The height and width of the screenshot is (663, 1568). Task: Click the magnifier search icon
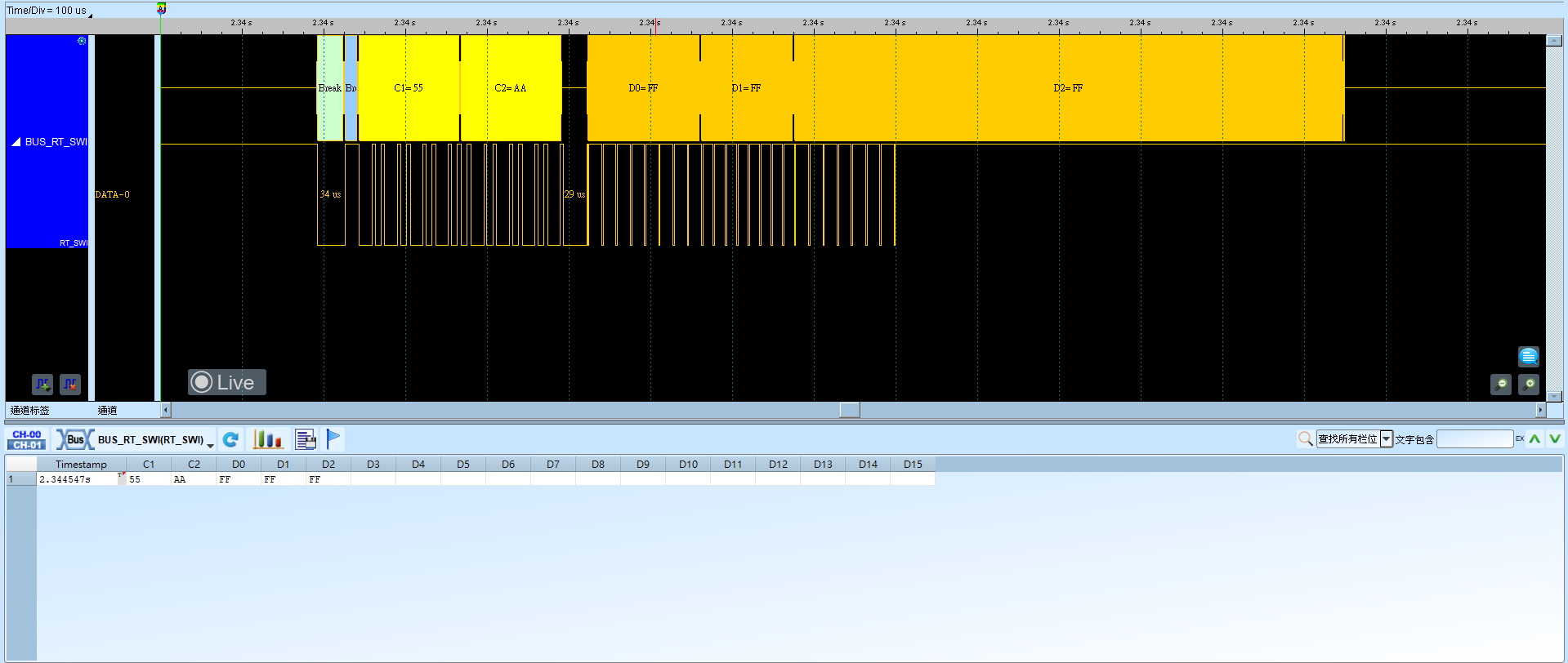(x=1305, y=439)
